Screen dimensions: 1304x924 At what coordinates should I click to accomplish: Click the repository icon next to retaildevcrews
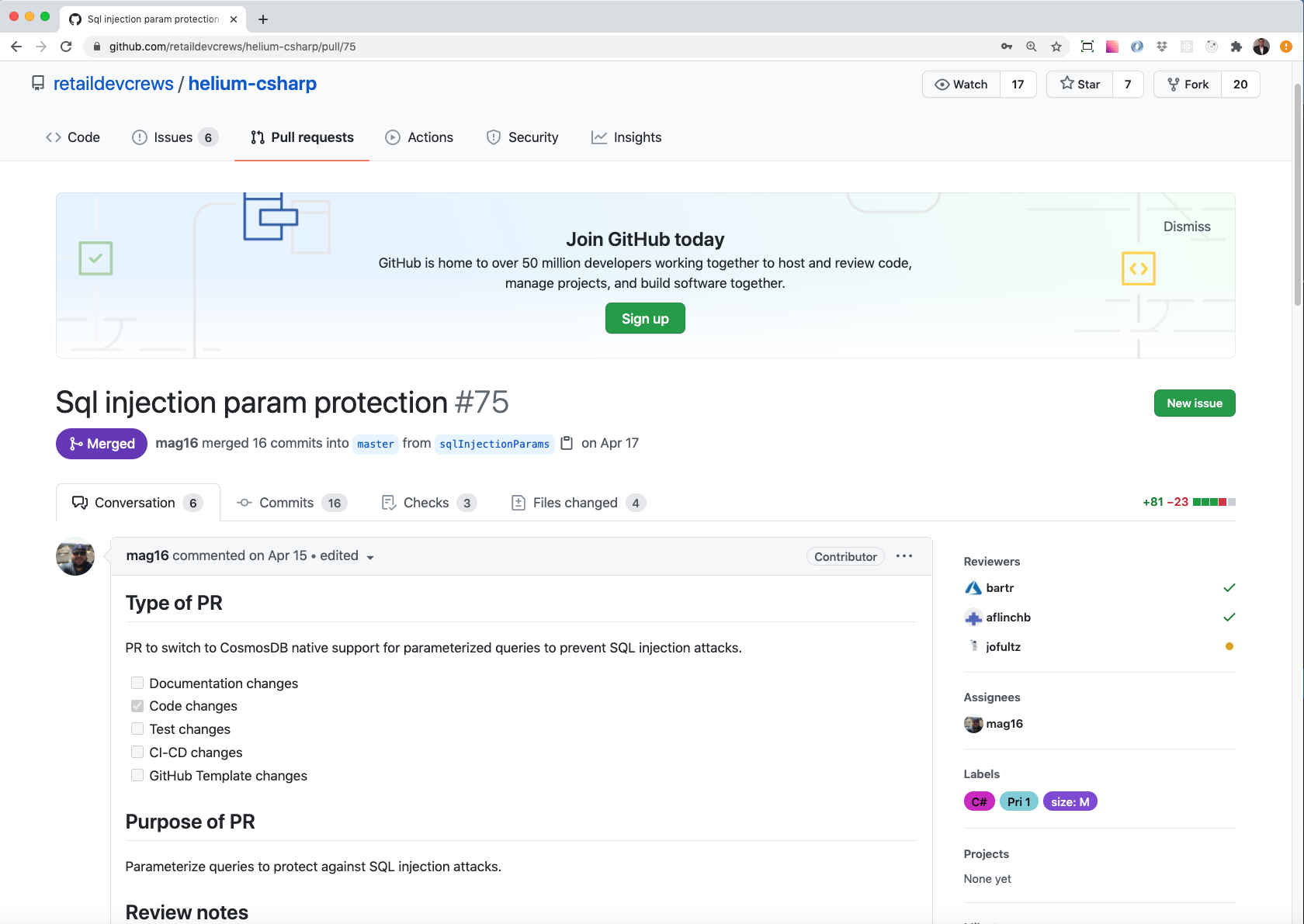point(38,83)
